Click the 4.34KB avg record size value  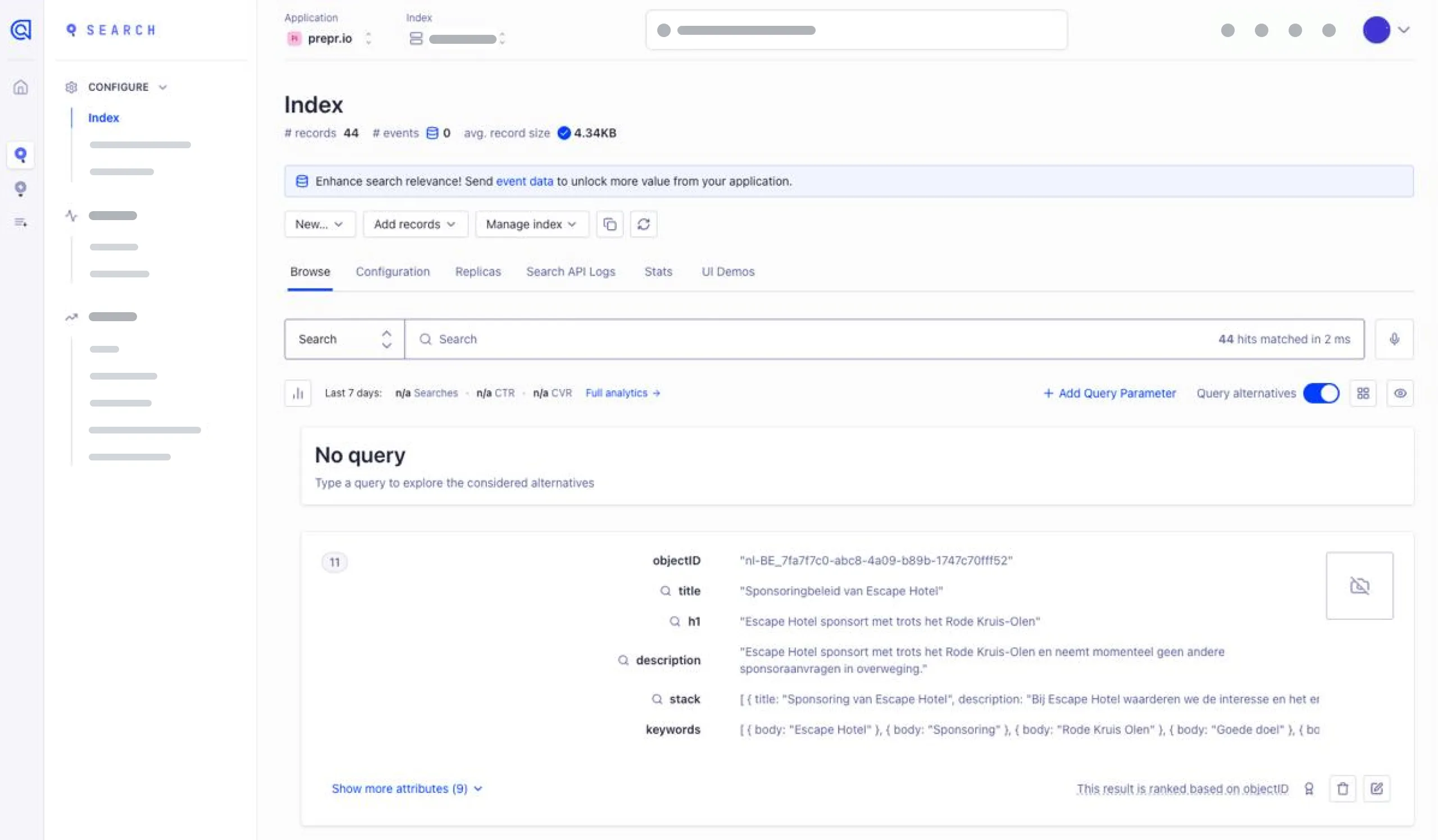click(595, 133)
